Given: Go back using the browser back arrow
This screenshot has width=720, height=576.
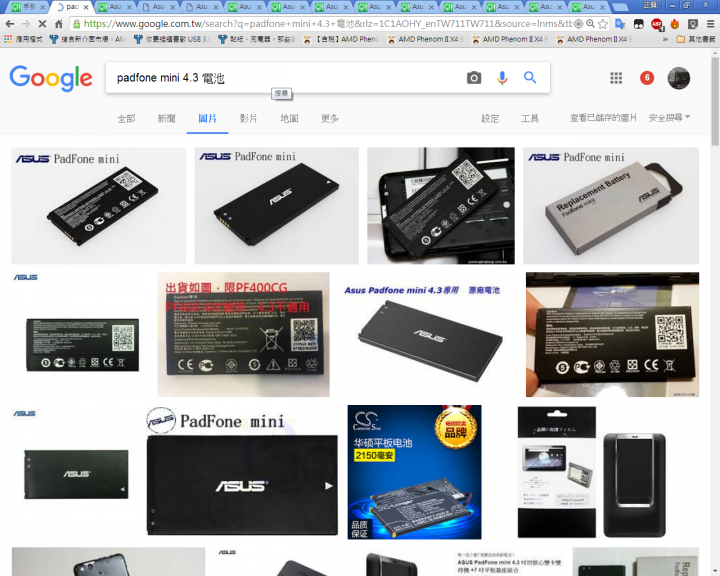Looking at the screenshot, I should 10,24.
